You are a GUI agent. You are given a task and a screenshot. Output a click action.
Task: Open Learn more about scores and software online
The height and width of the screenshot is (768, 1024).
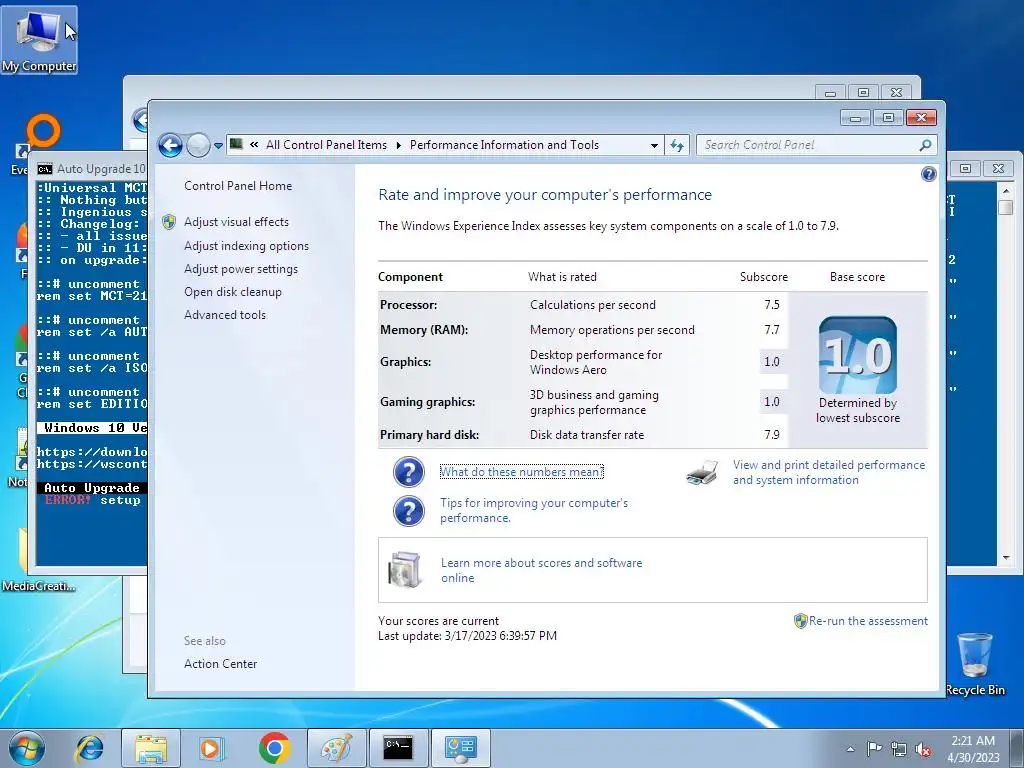point(541,570)
